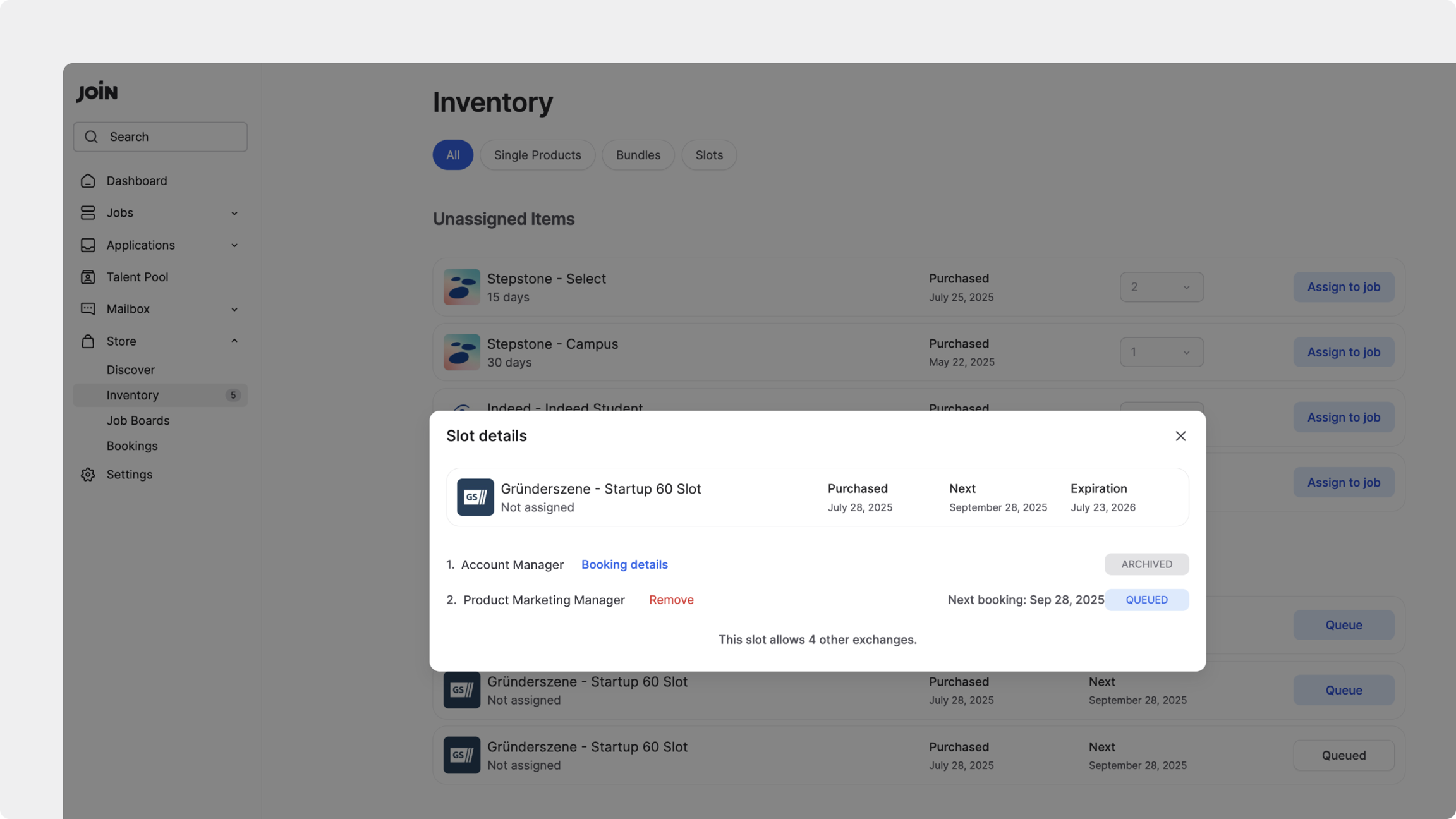Click the Stepstone Select product logo
The image size is (1456, 819).
tap(461, 287)
